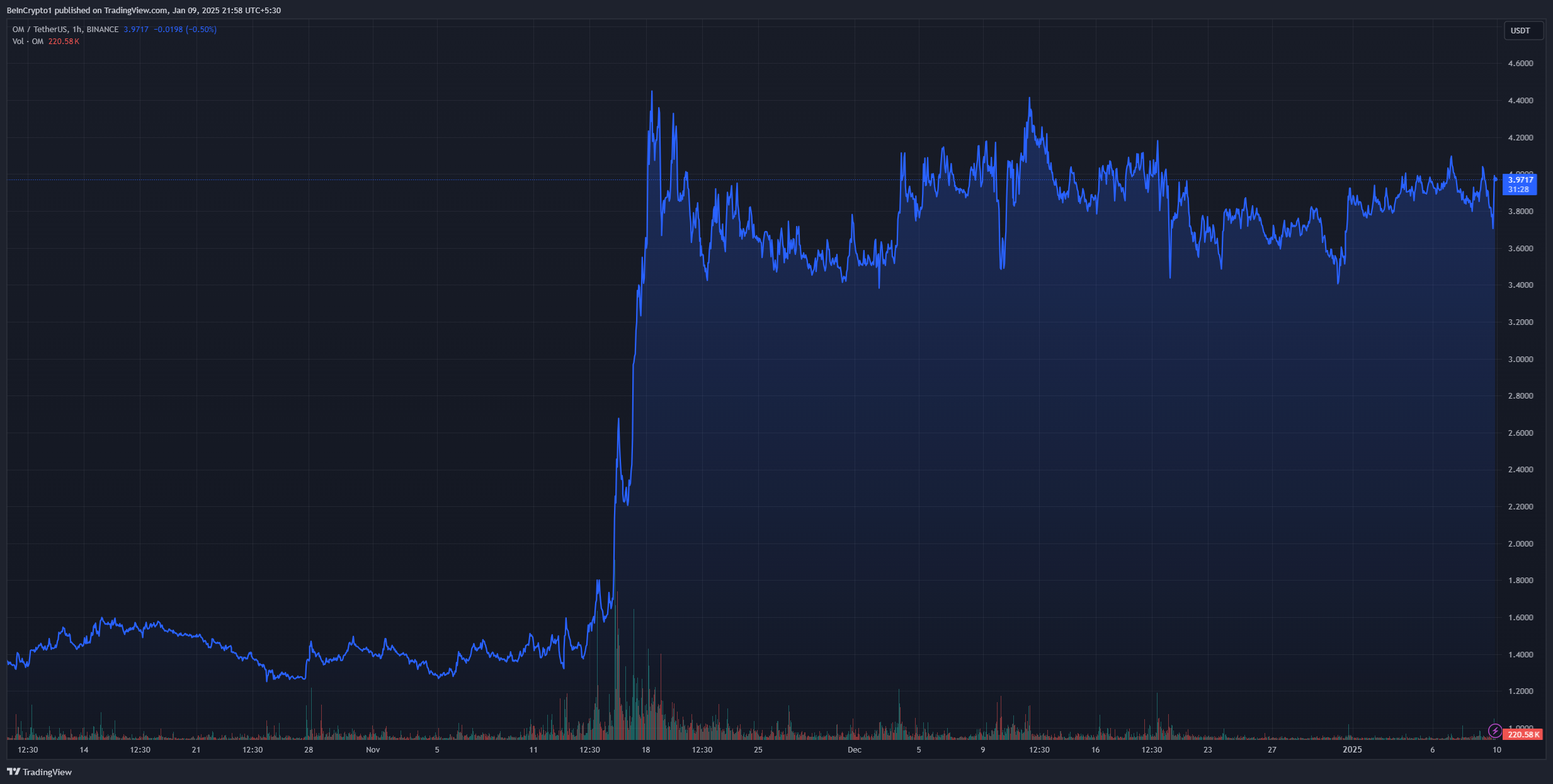The image size is (1553, 784).
Task: Click the BINANCE exchange name in title
Action: [x=103, y=30]
